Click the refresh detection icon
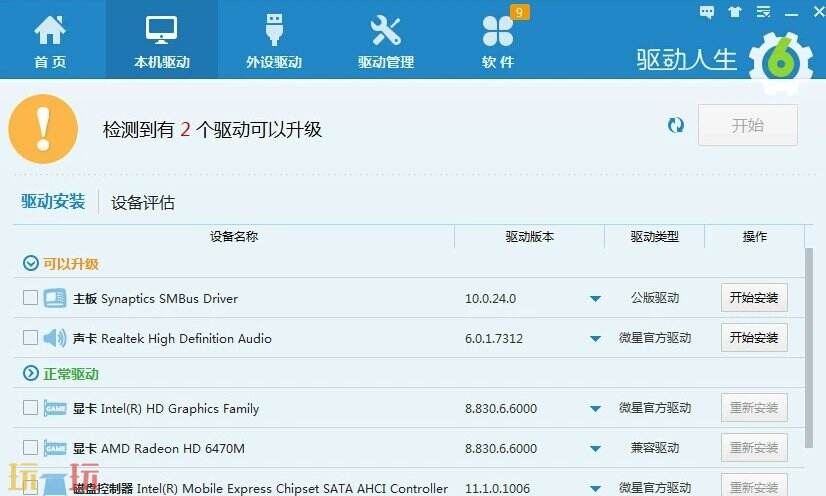The width and height of the screenshot is (826, 496). (676, 125)
